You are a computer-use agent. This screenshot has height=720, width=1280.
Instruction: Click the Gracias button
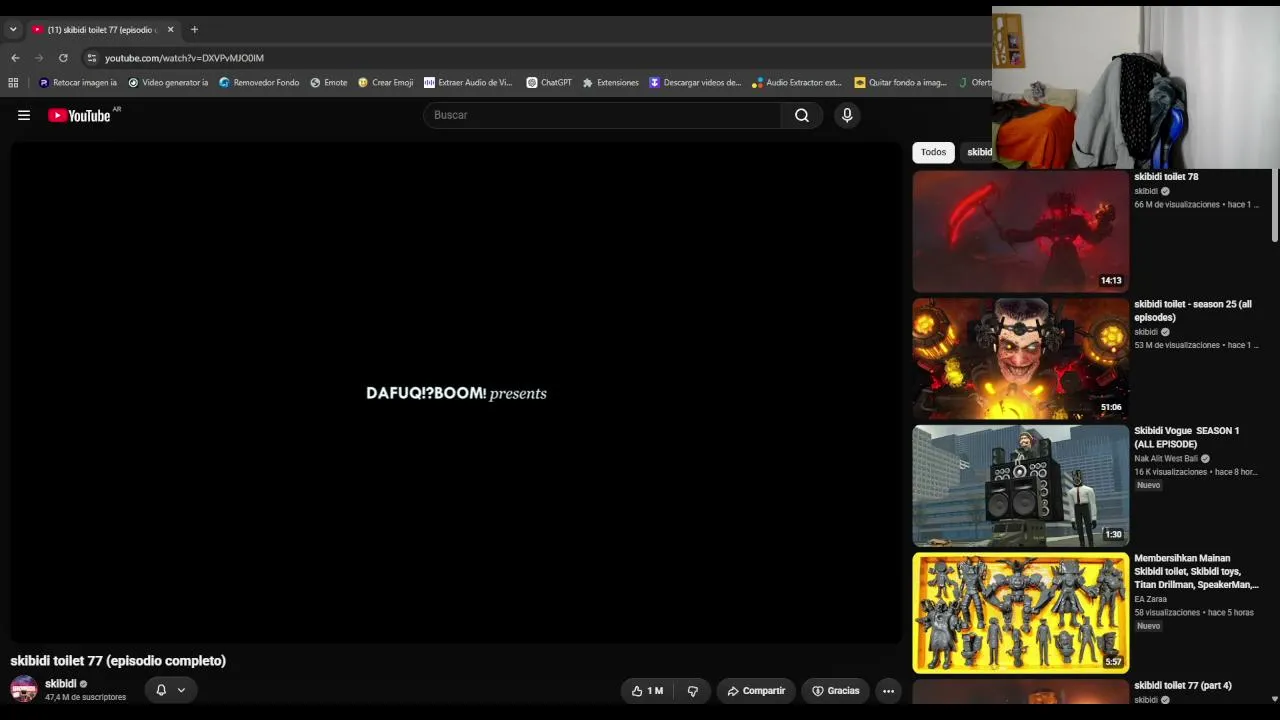(835, 691)
